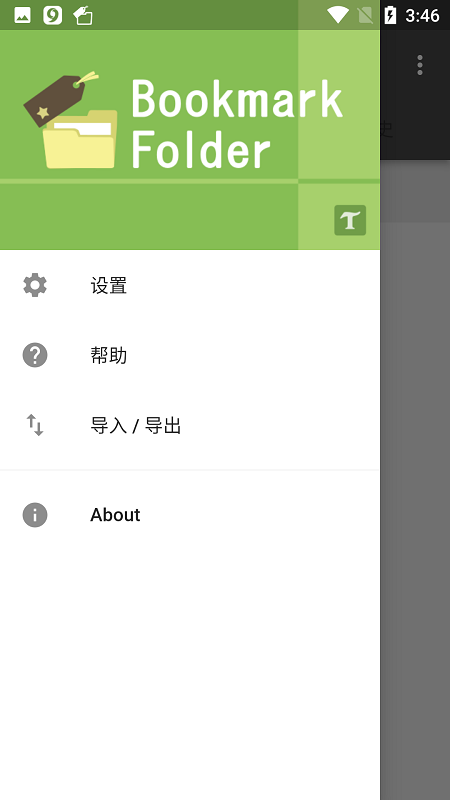Tap the Wi-Fi status bar icon
The width and height of the screenshot is (450, 800).
(x=337, y=15)
